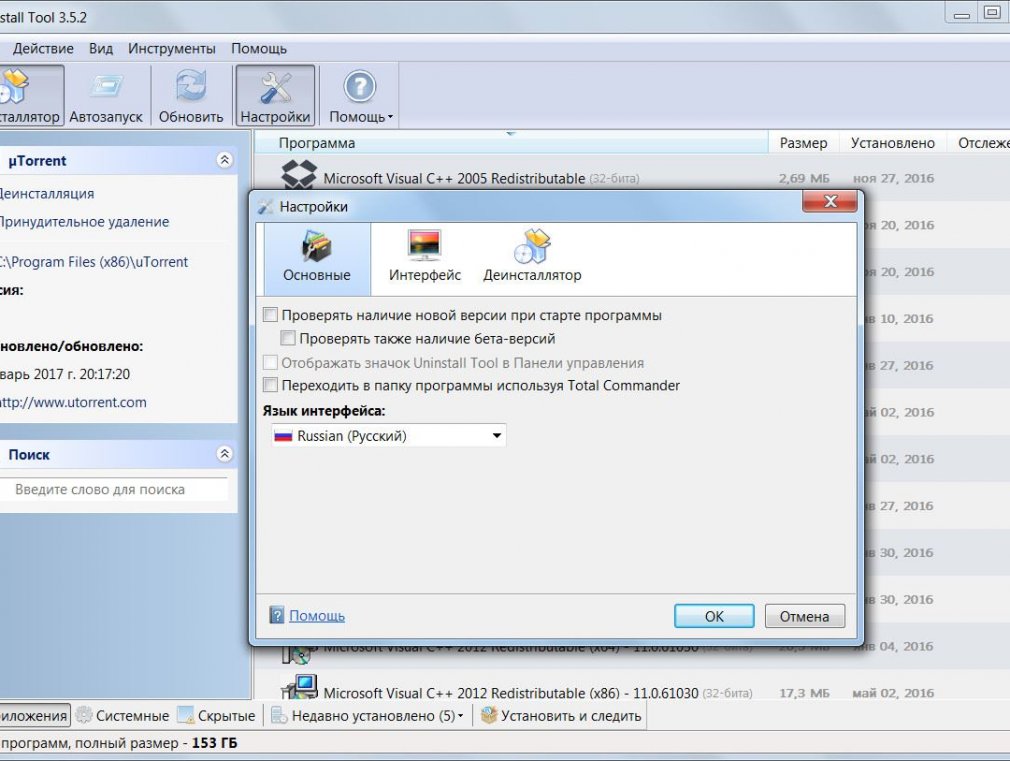Minimize the Uninstall Tool window
Screen dimensions: 1010x761
962,14
